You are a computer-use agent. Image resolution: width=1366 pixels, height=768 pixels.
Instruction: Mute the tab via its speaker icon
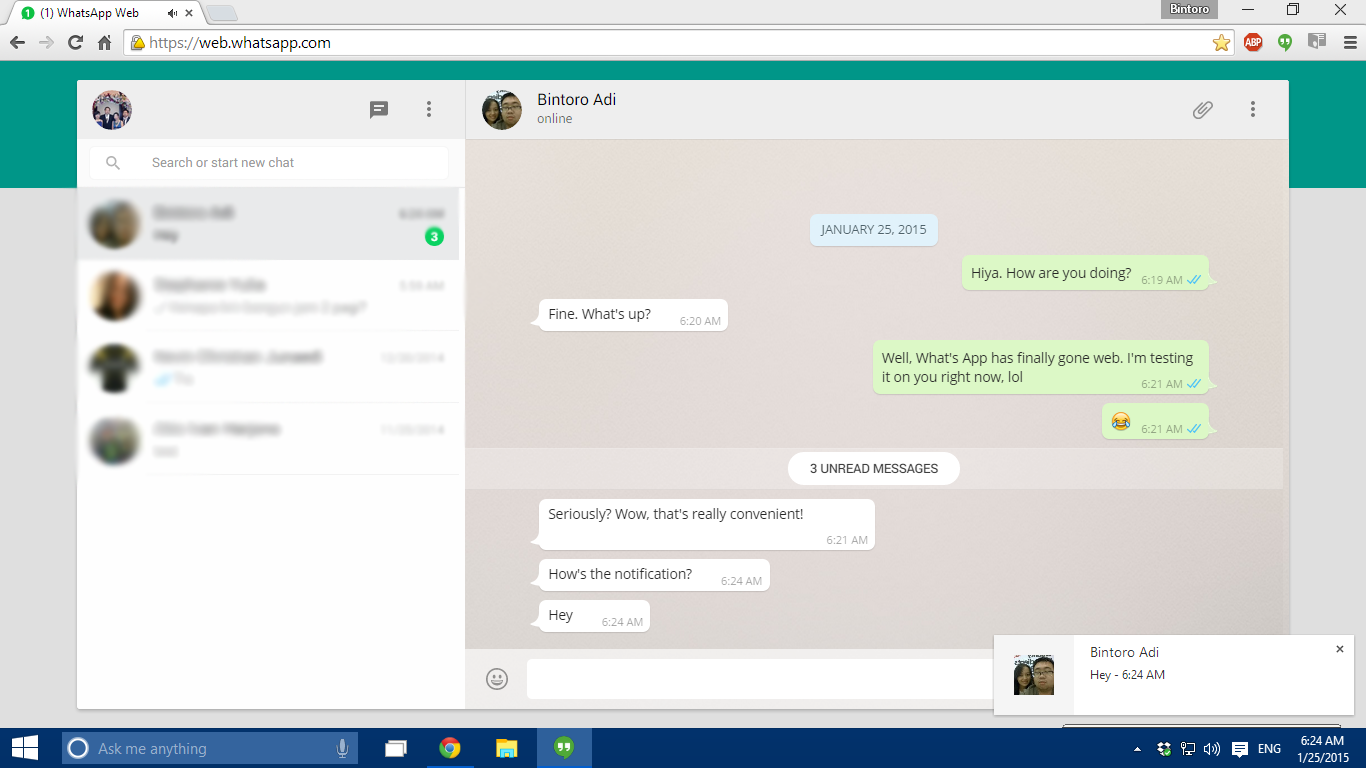(173, 13)
